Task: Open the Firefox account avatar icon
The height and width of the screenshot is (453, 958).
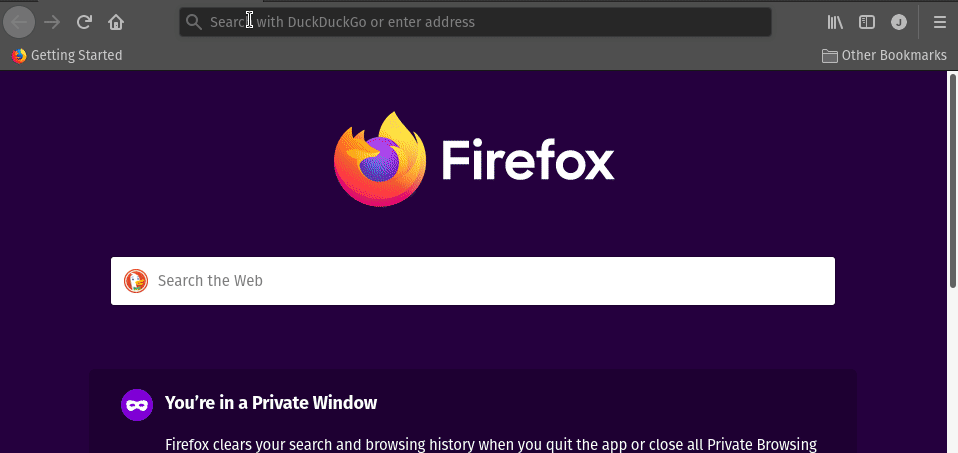Action: tap(899, 22)
